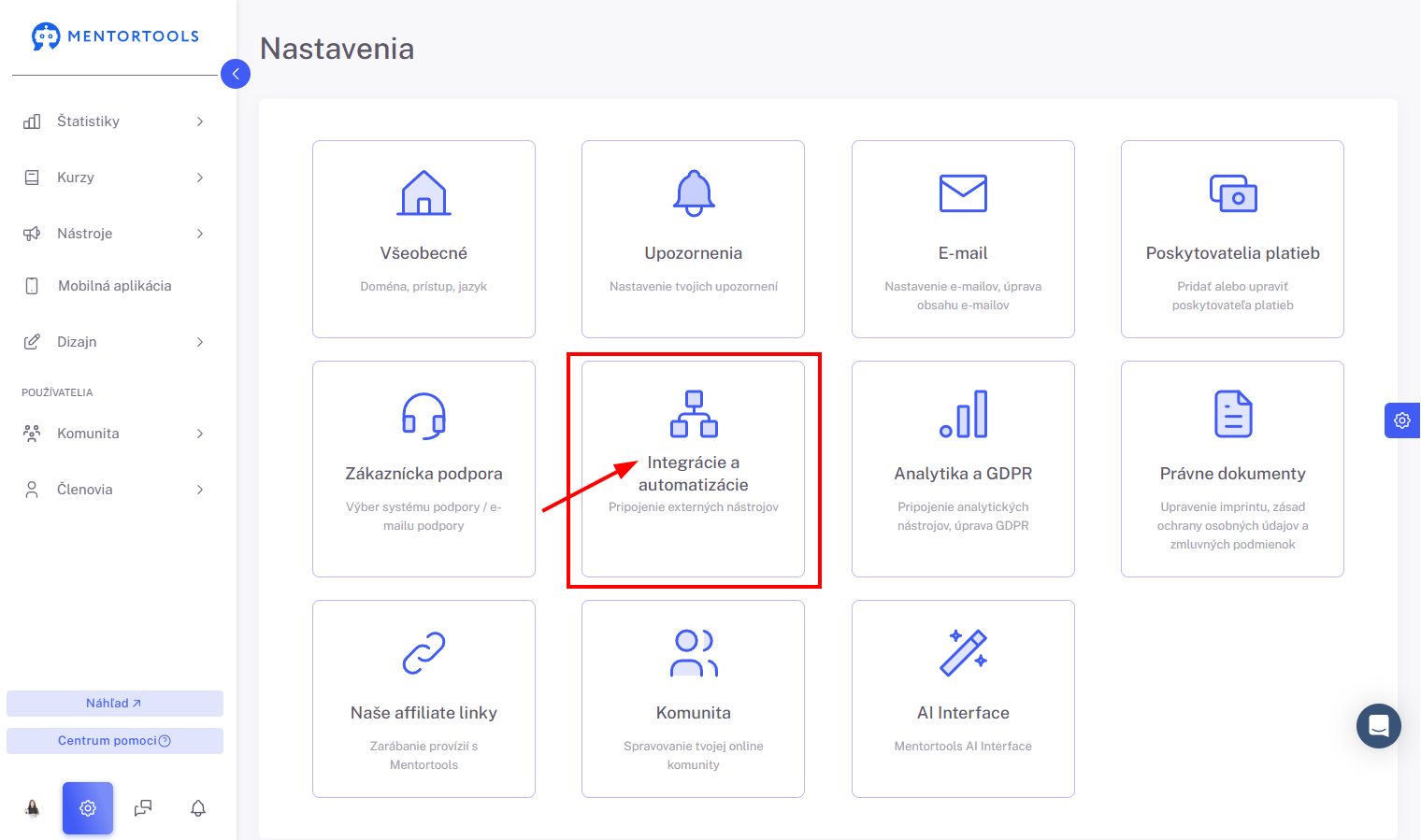Select the E-mail envelope icon

(x=963, y=193)
